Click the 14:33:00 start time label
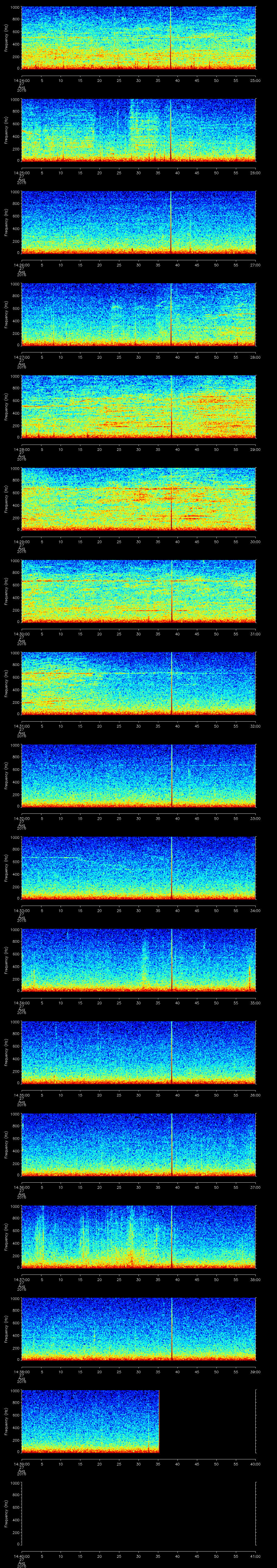 pyautogui.click(x=21, y=910)
